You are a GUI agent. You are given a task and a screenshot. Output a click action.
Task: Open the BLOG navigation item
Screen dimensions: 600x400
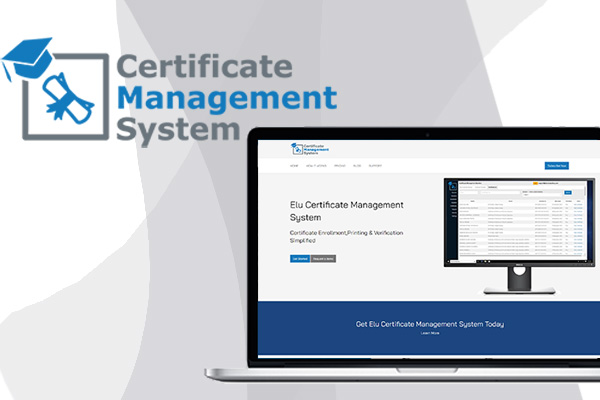click(x=357, y=166)
